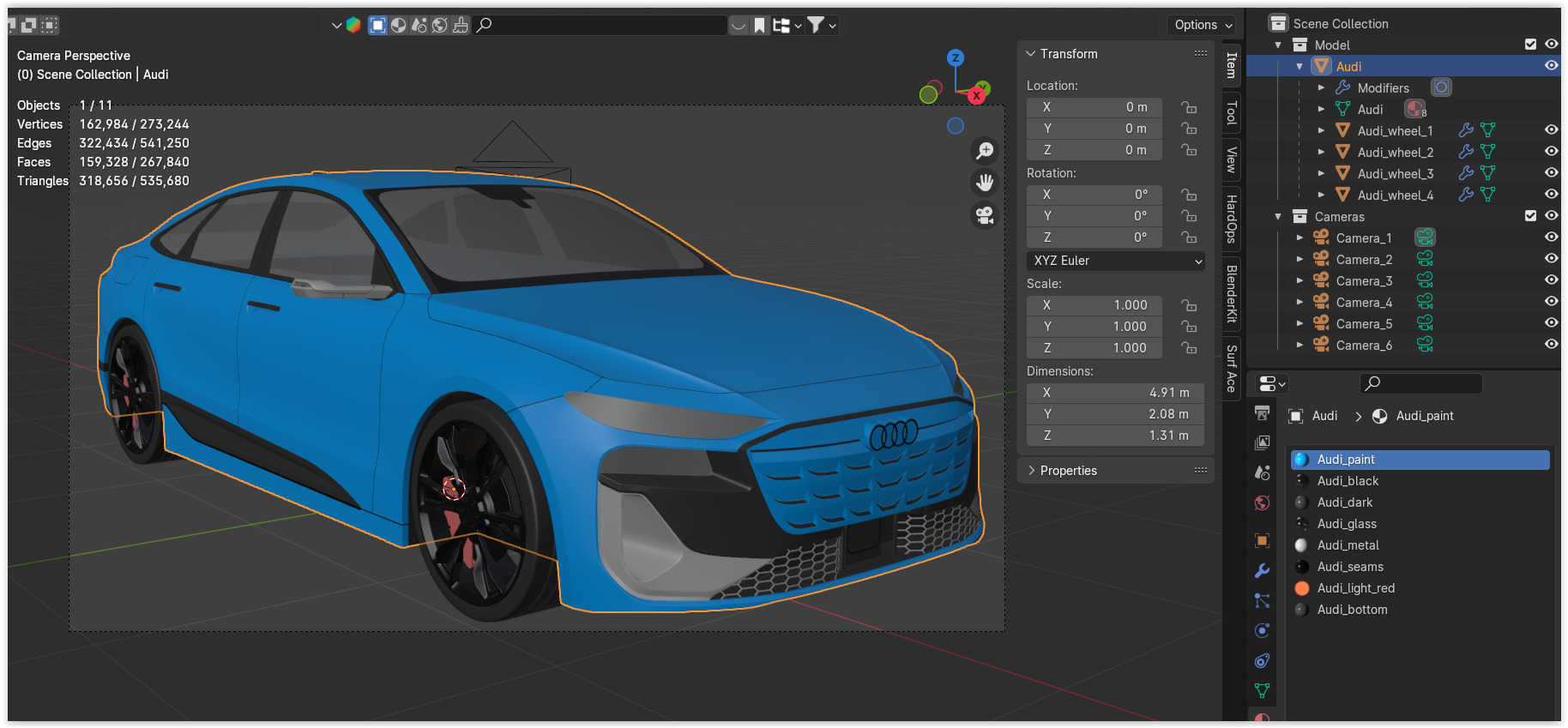Switch to the View sidebar tab
Image resolution: width=1568 pixels, height=728 pixels.
1232,159
